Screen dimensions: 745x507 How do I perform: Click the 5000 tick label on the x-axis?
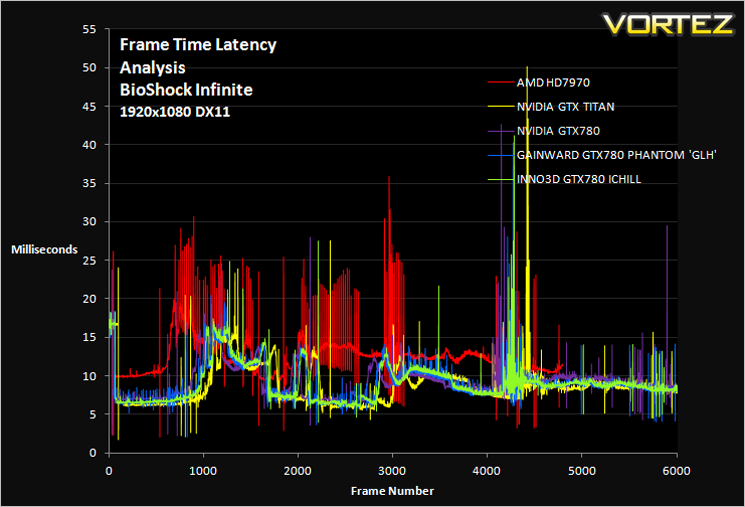pyautogui.click(x=582, y=471)
